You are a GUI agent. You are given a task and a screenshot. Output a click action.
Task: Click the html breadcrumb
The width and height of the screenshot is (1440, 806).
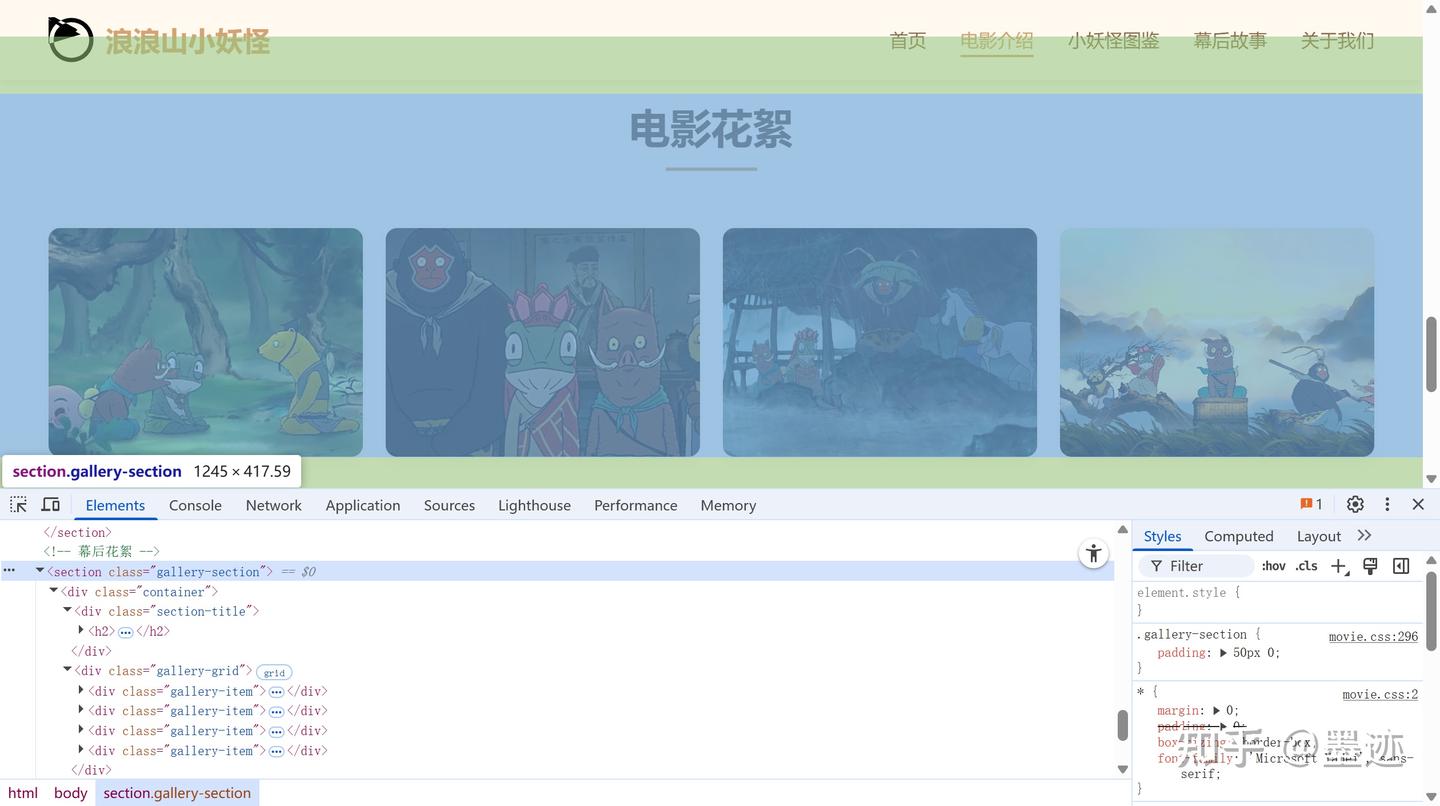pyautogui.click(x=22, y=793)
